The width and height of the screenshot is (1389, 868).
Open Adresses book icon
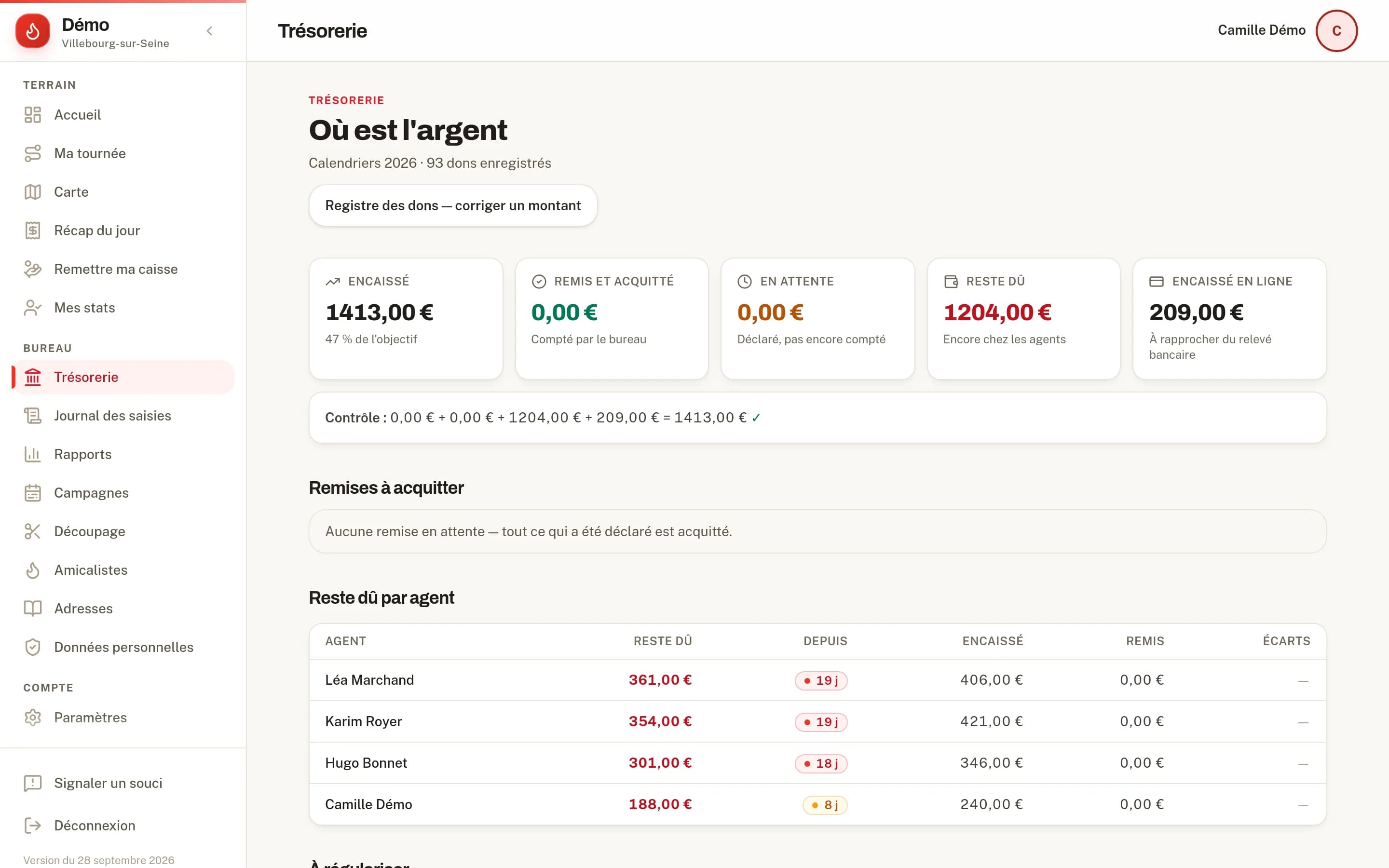point(33,609)
